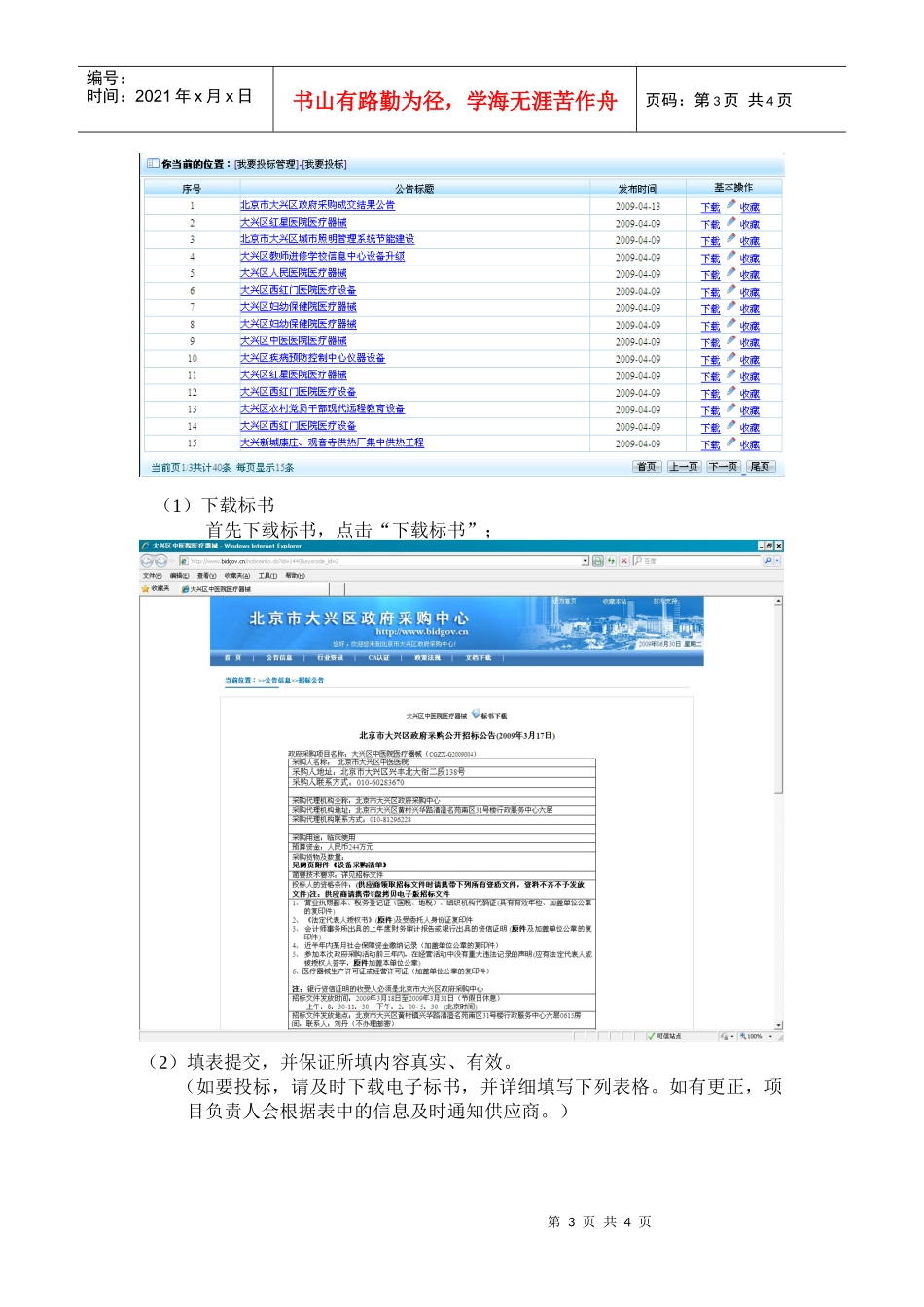Click the 上一页 pagination button
The height and width of the screenshot is (1307, 924).
tap(684, 467)
